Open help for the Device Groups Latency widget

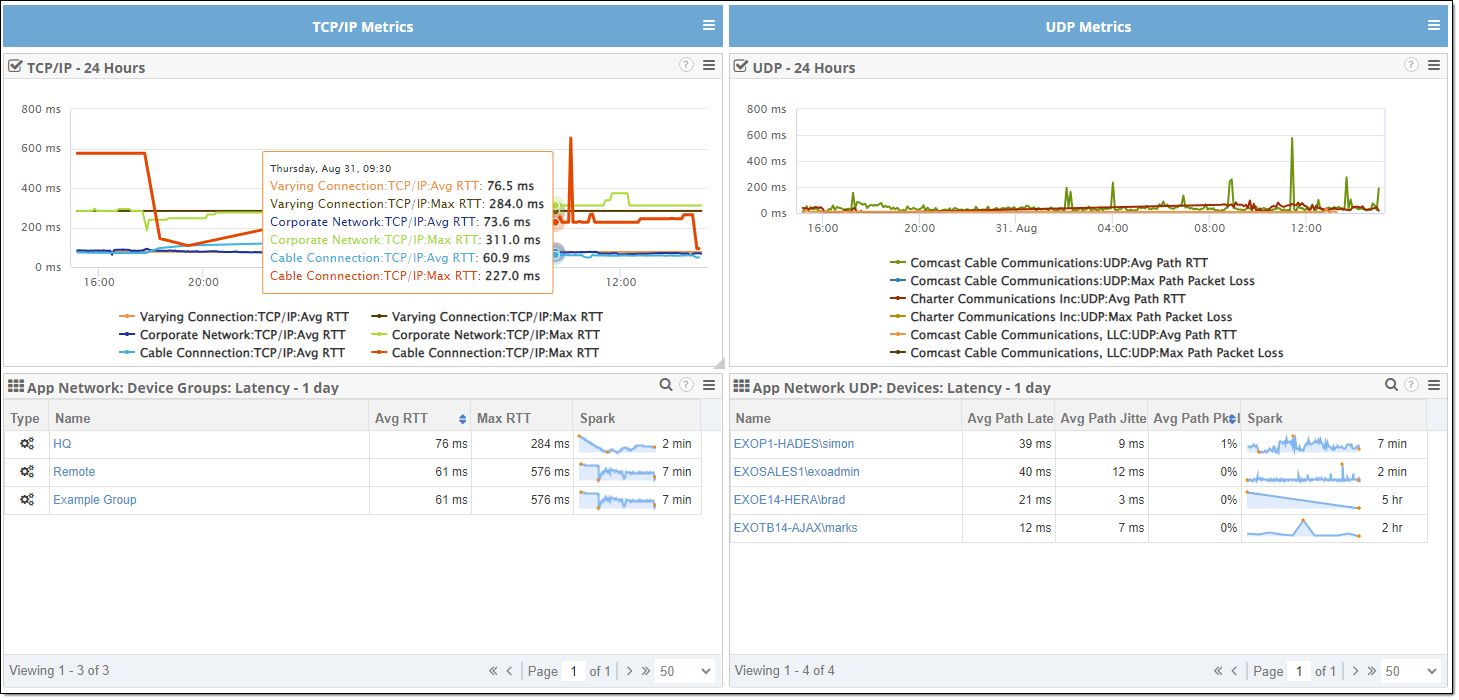(686, 385)
